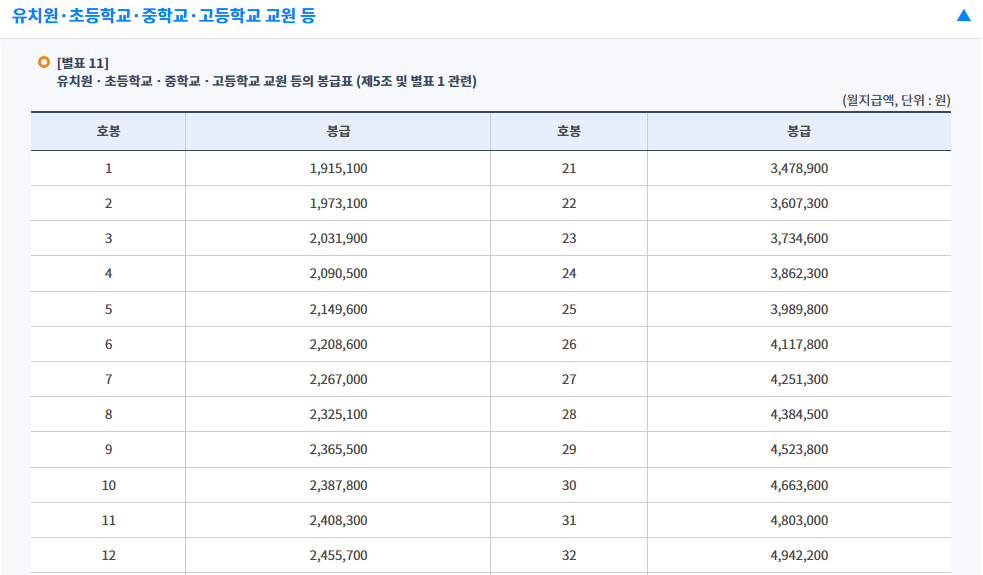Click 호봉 number 32
The image size is (983, 575).
[569, 556]
